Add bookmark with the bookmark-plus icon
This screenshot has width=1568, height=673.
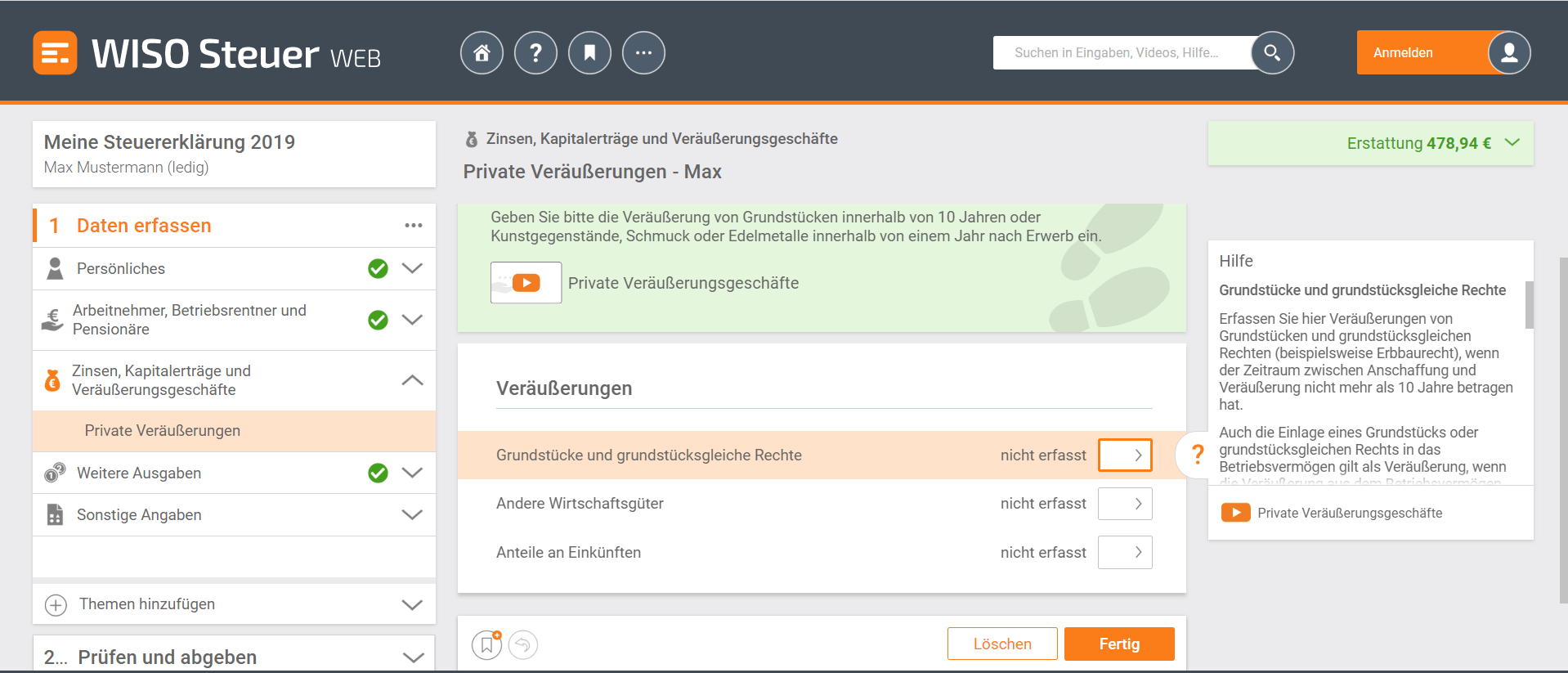tap(487, 645)
